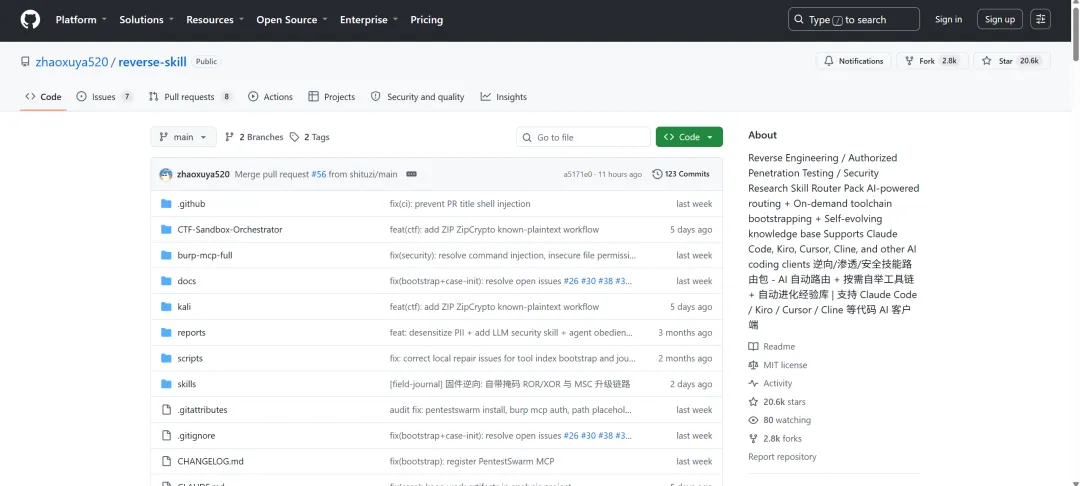The width and height of the screenshot is (1080, 486).
Task: Click the scripts folder icon
Action: point(166,358)
